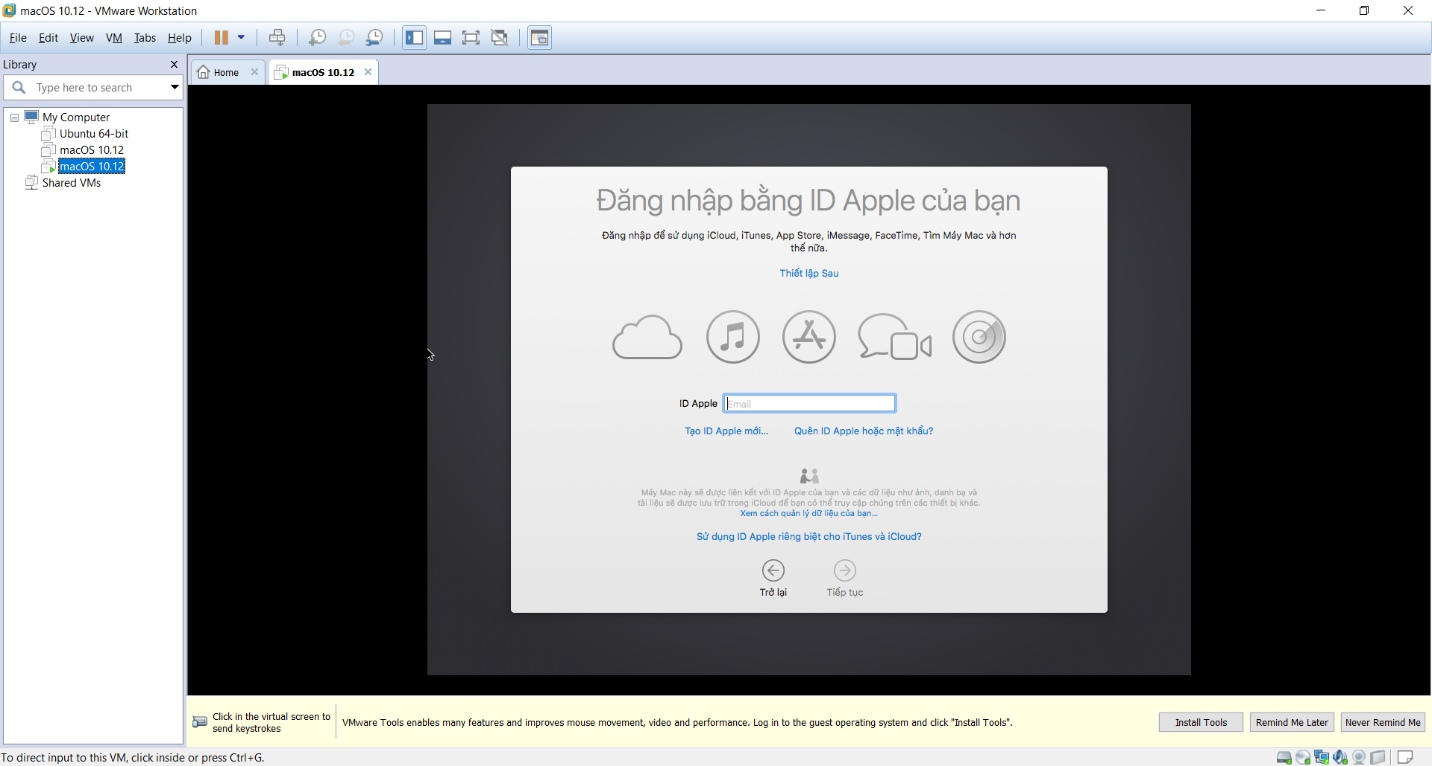
Task: Continue with the Tiếp tục arrow
Action: pyautogui.click(x=845, y=570)
